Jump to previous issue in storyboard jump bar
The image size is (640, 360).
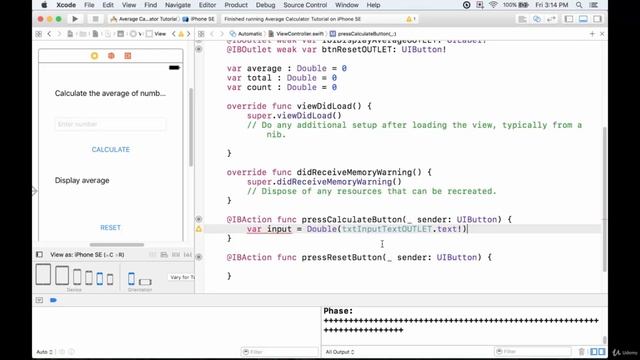(x=174, y=34)
